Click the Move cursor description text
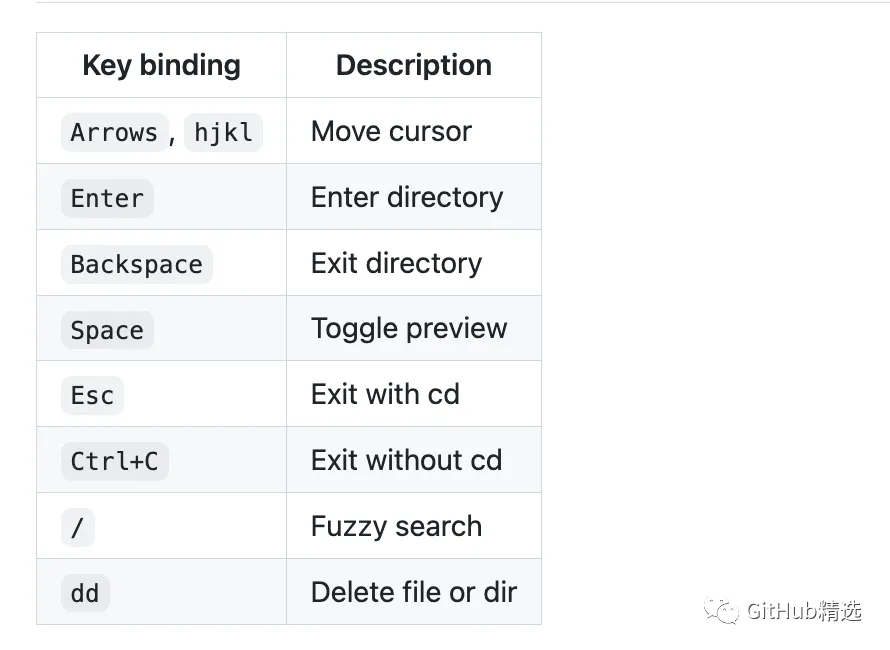 tap(391, 131)
